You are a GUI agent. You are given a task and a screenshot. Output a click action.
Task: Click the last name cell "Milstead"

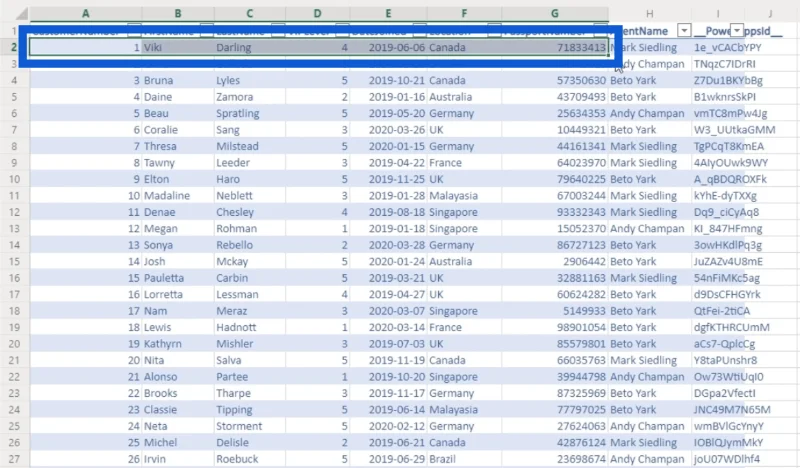coord(249,146)
